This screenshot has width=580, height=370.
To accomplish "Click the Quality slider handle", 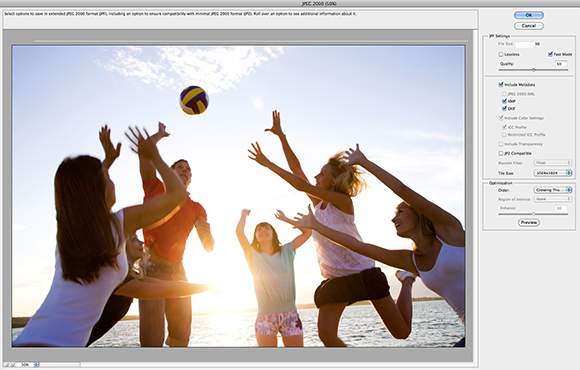I will (x=533, y=70).
